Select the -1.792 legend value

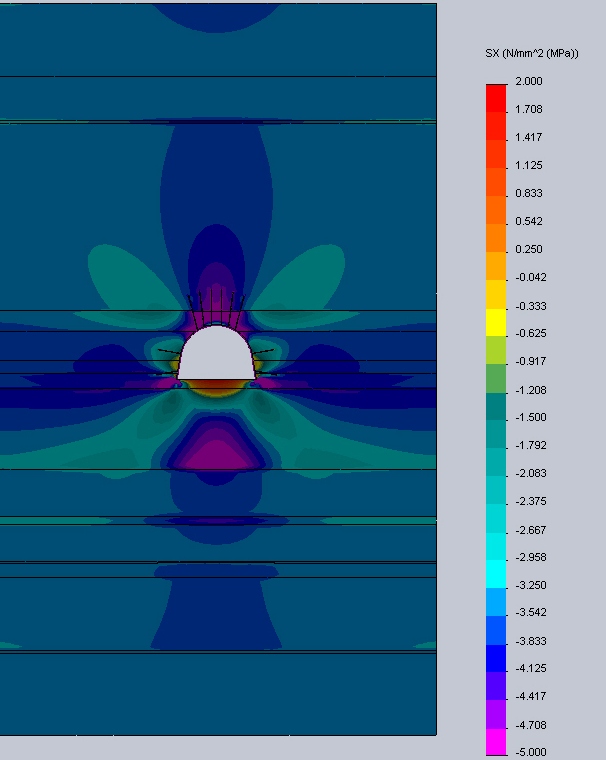click(x=531, y=445)
